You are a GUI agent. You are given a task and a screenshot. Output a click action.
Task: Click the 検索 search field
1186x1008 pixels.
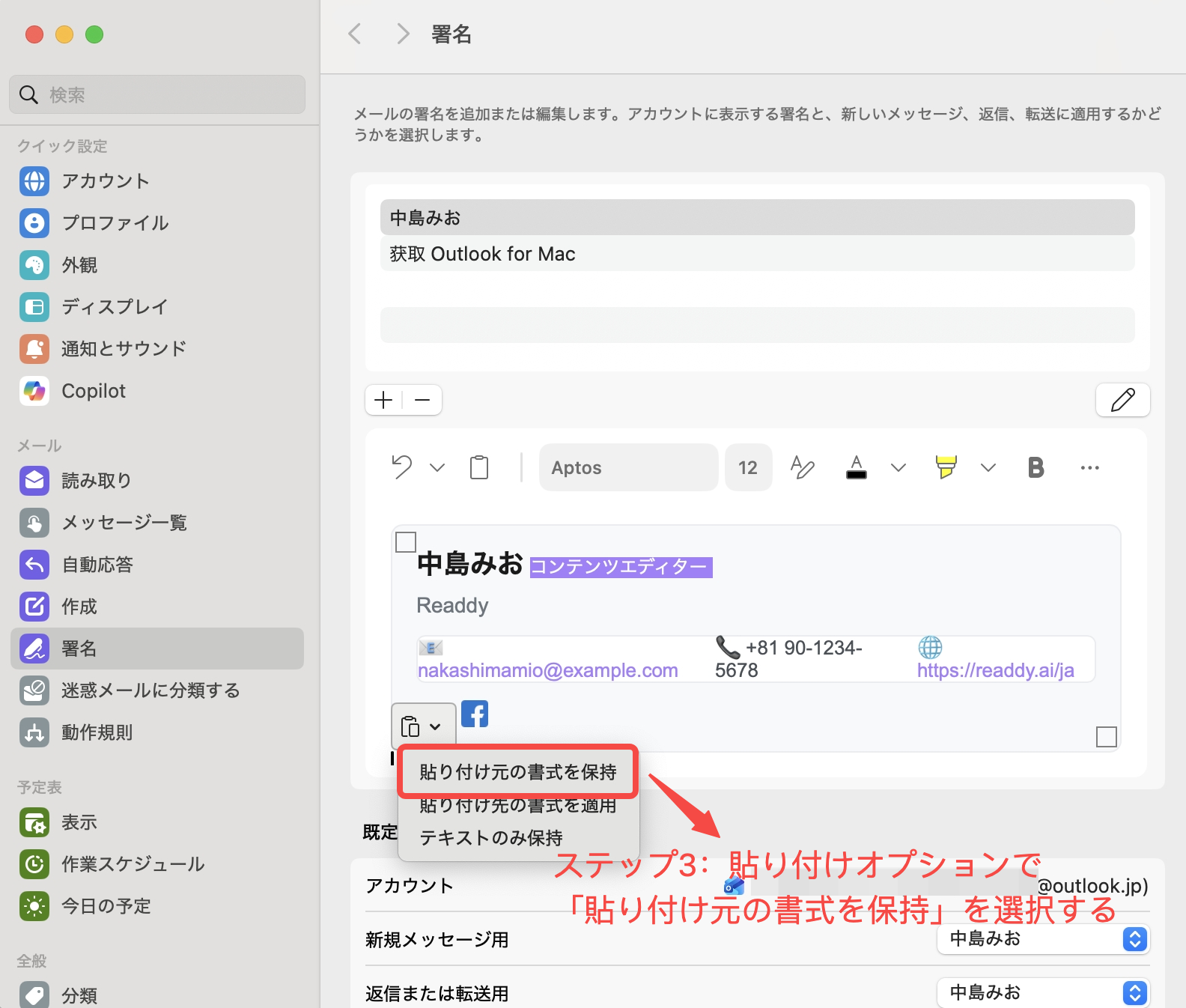pyautogui.click(x=157, y=94)
